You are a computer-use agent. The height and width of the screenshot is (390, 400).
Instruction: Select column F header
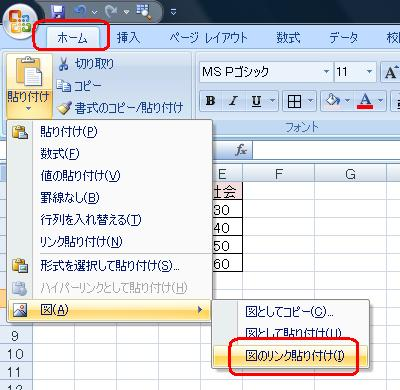pos(279,174)
